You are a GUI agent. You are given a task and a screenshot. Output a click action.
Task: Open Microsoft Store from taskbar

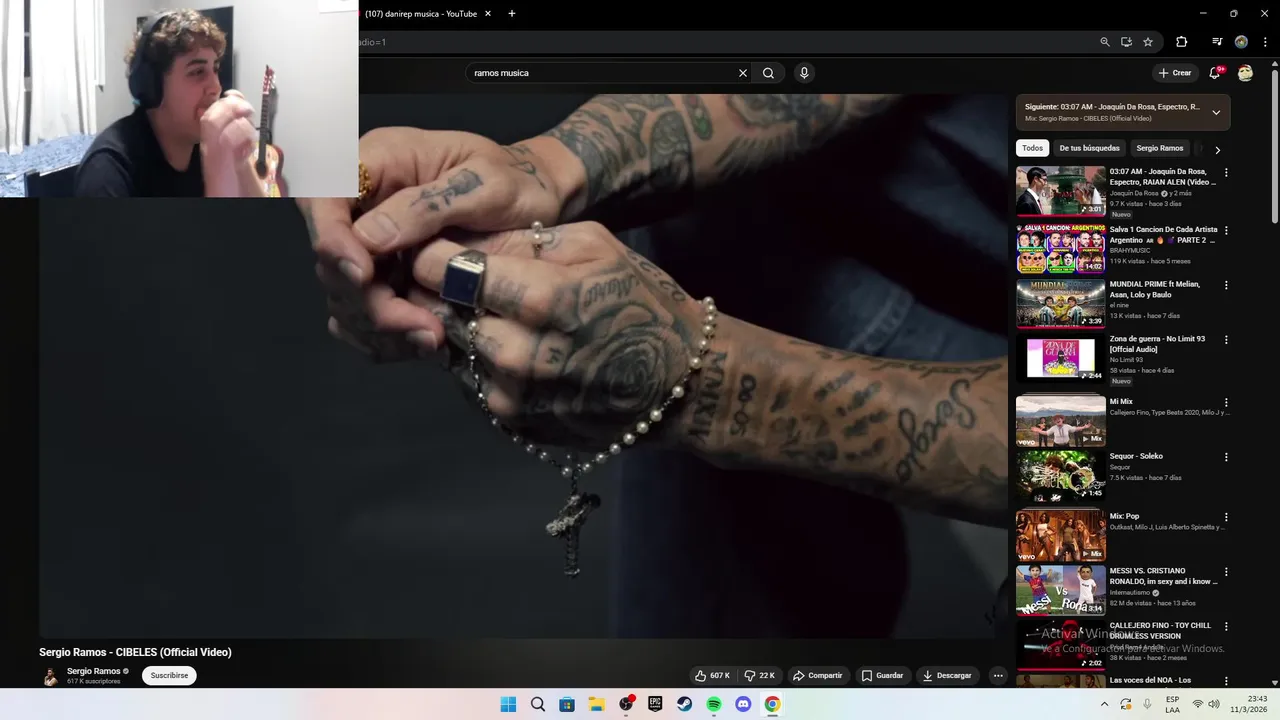pyautogui.click(x=567, y=704)
